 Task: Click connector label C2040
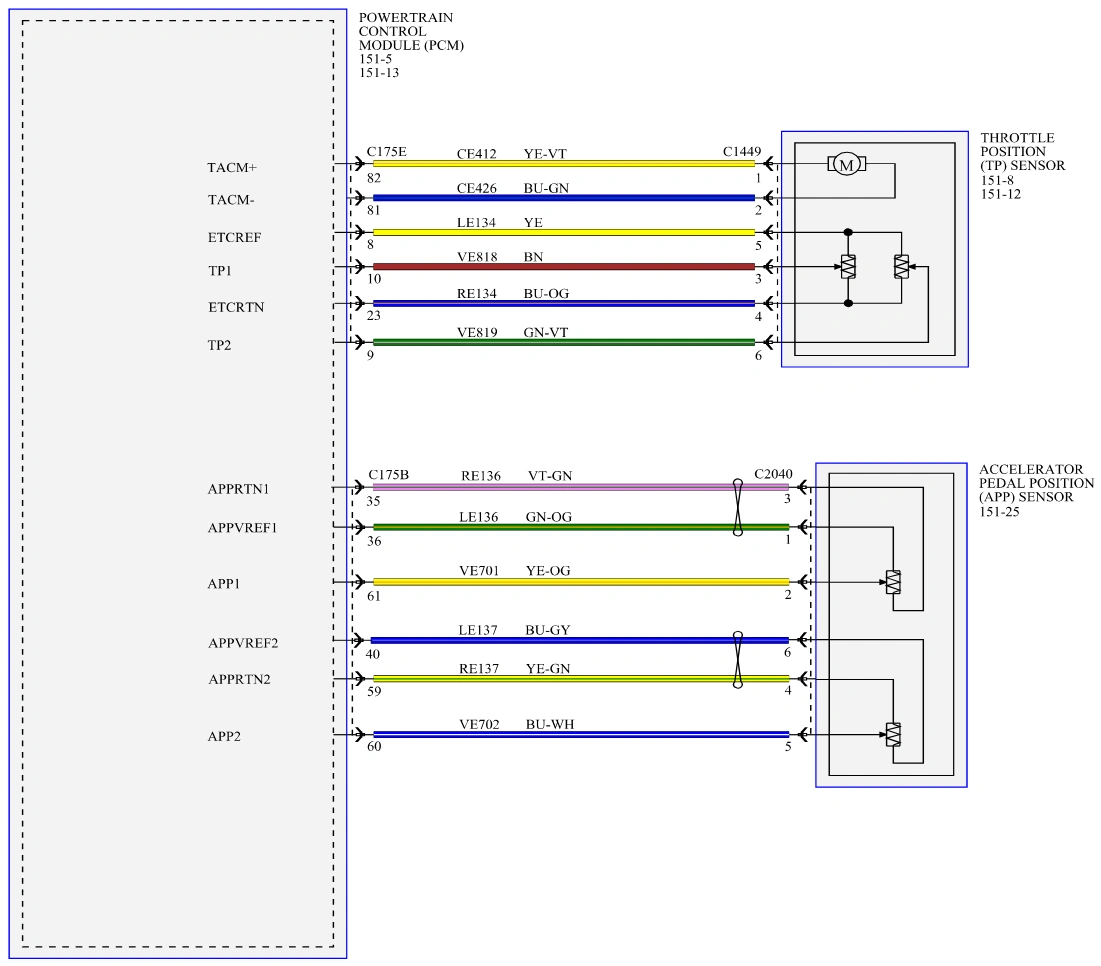(x=773, y=475)
